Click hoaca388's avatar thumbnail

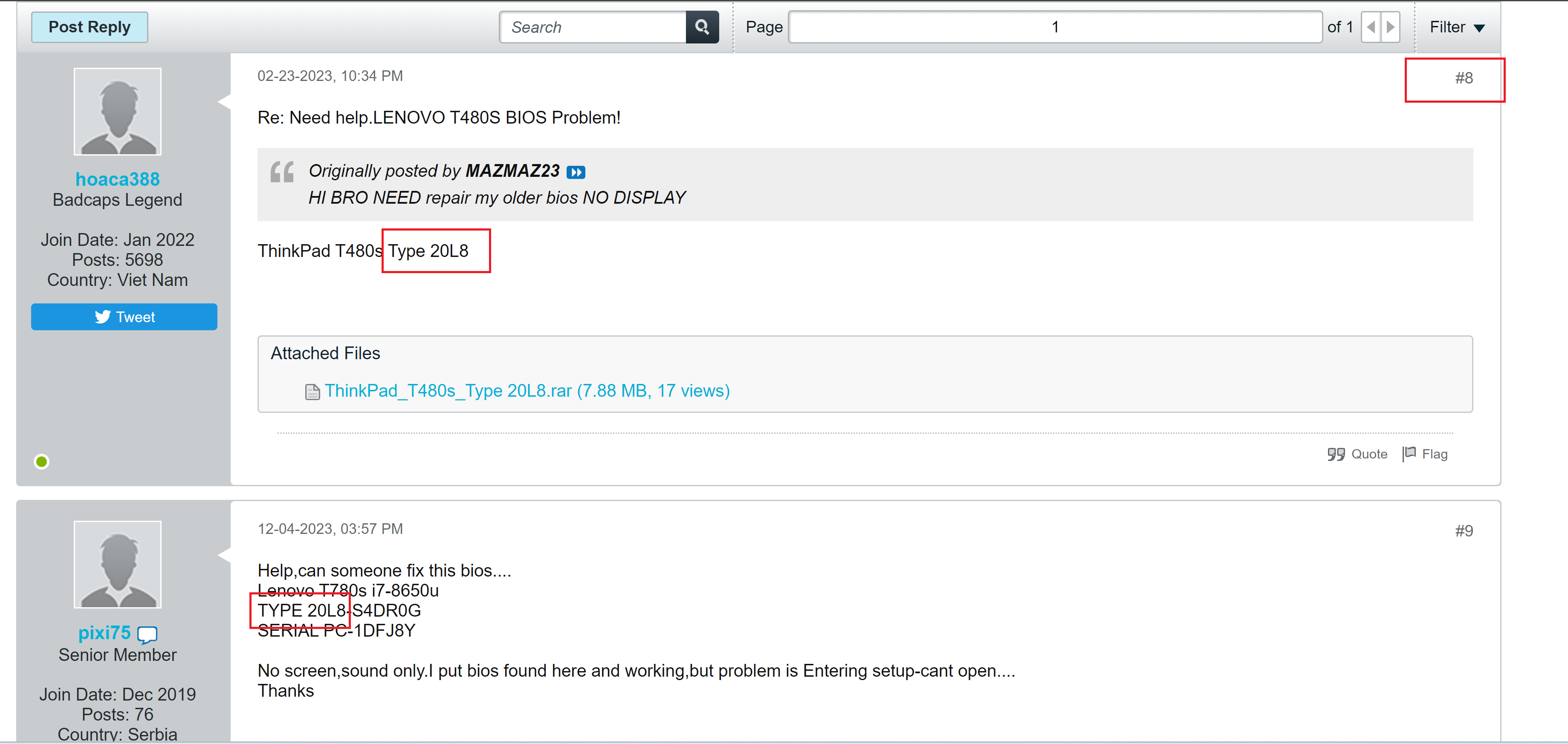point(118,111)
